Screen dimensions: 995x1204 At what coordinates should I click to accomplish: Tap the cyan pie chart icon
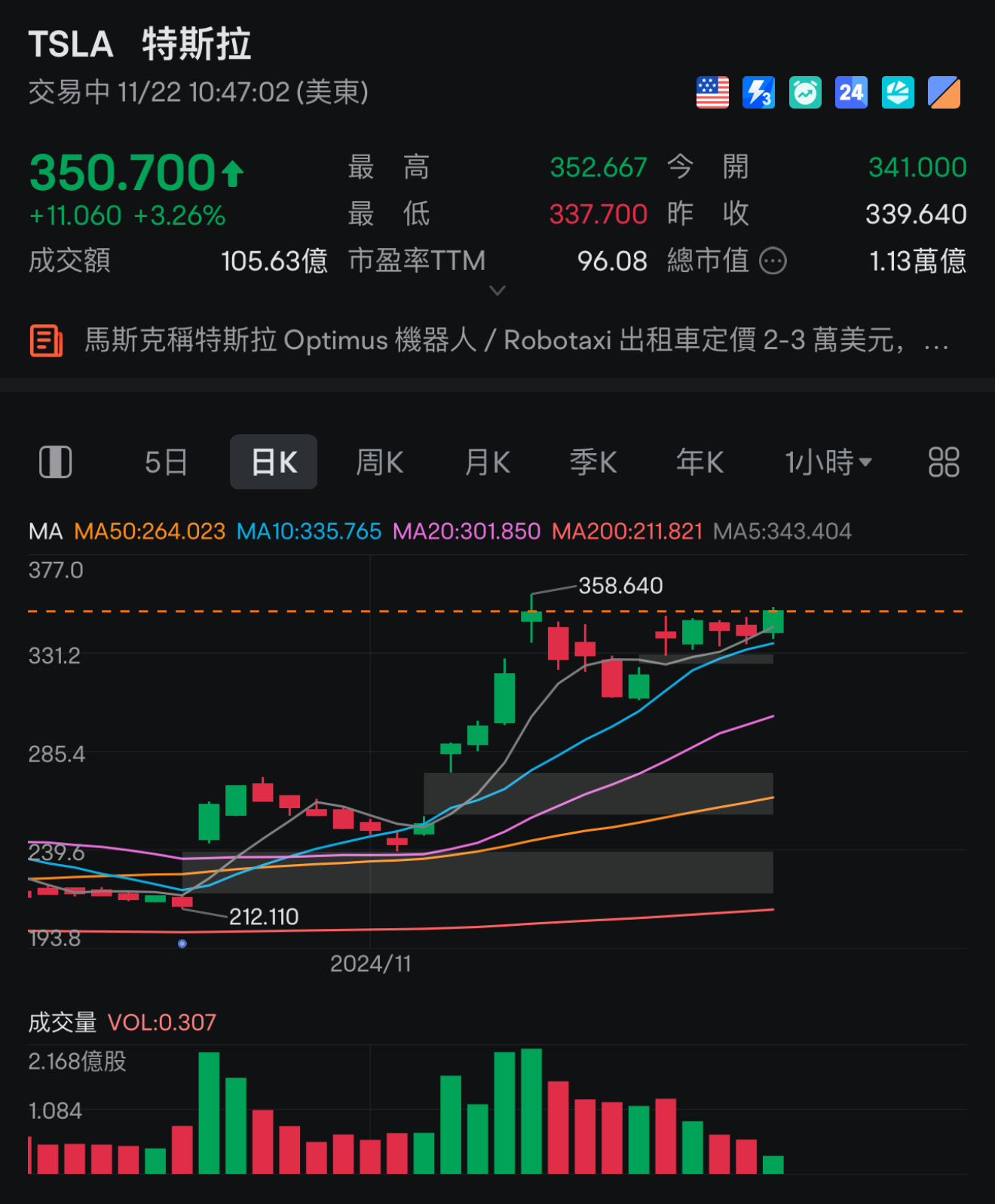point(898,93)
